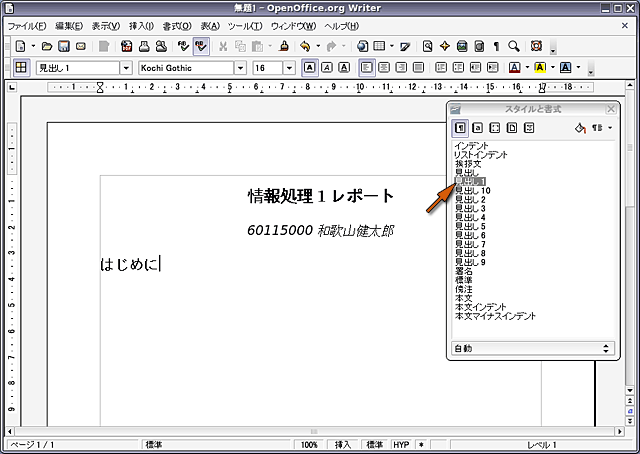The image size is (640, 454).
Task: Open Styles and Formatting from the formatting toolbar
Action: pos(20,68)
